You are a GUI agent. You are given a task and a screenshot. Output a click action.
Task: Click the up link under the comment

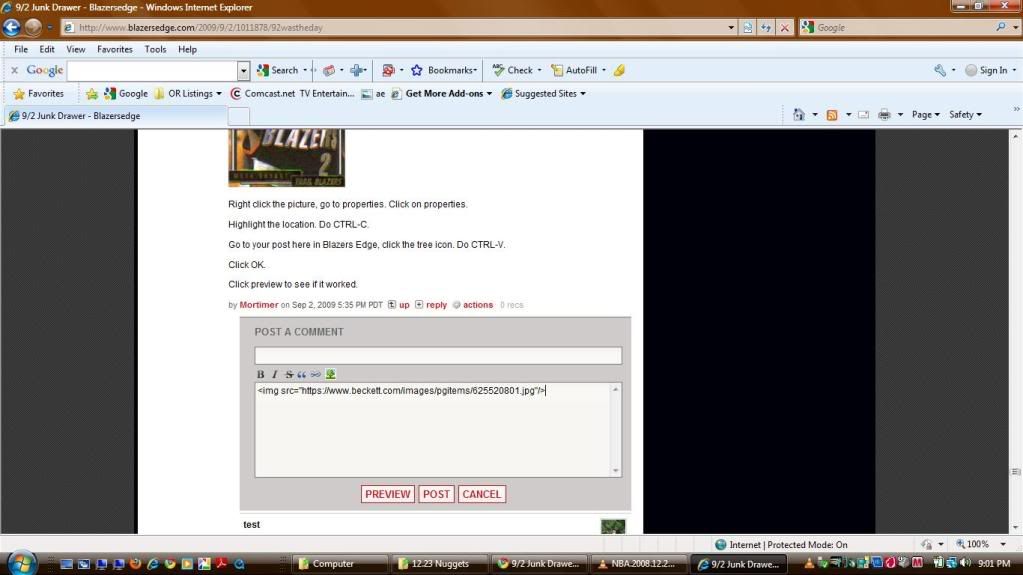405,305
